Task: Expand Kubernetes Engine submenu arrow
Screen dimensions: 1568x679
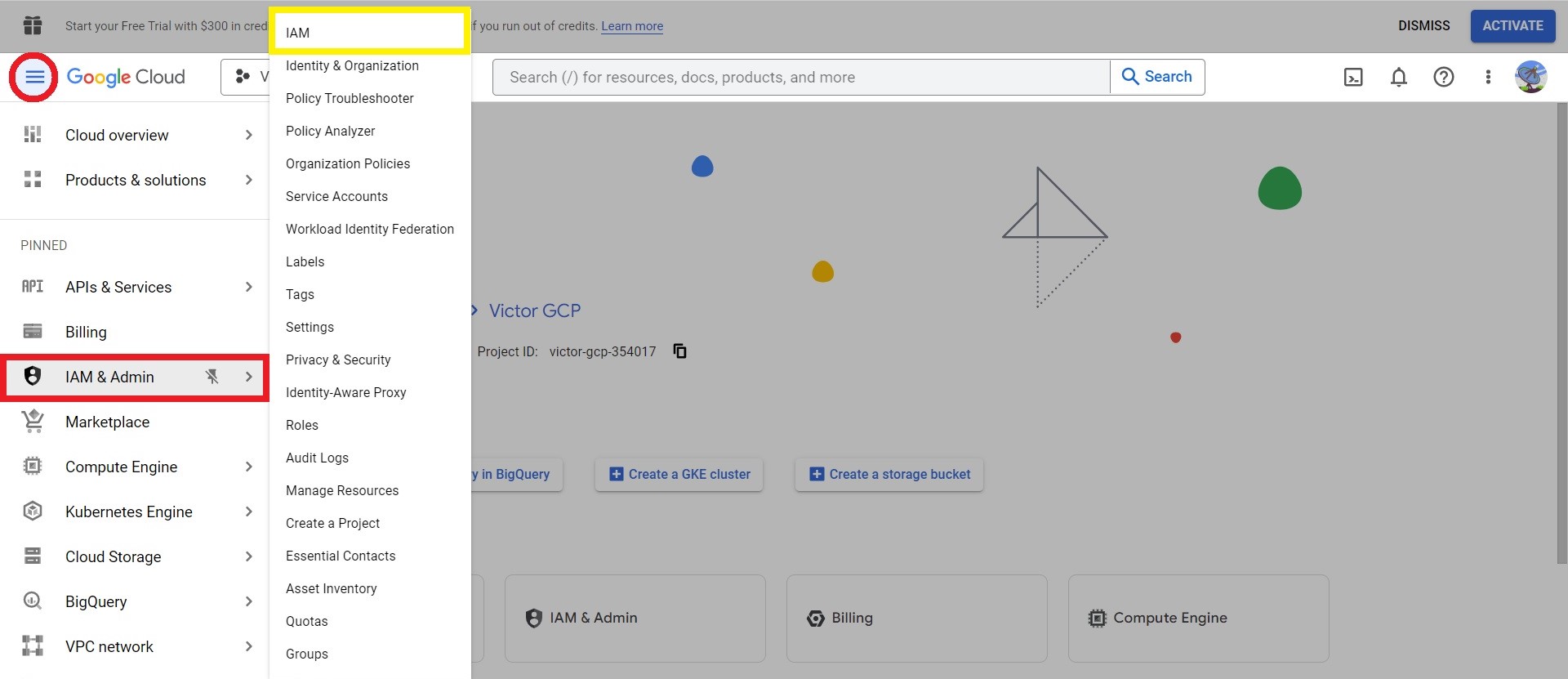Action: point(249,511)
